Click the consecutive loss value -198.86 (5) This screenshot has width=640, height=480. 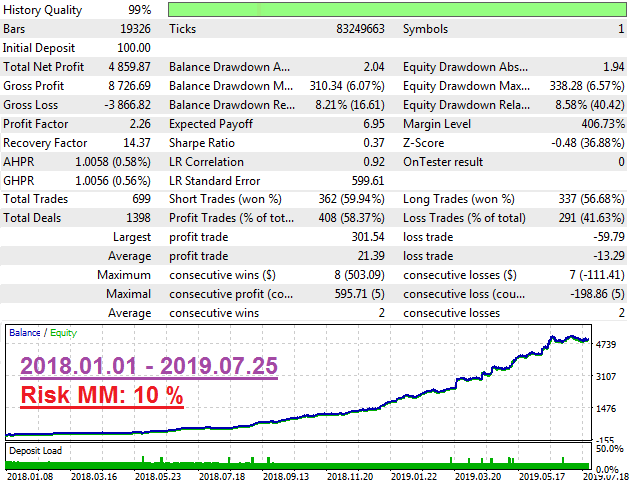coord(597,294)
